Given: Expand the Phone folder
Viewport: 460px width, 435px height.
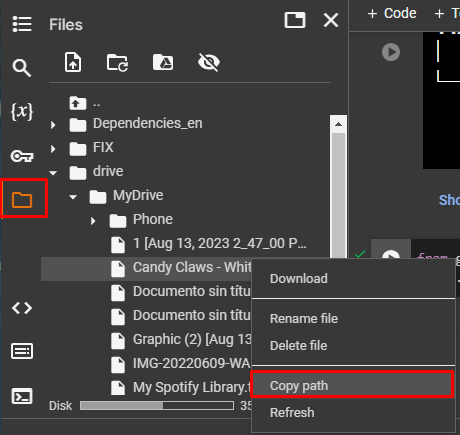Looking at the screenshot, I should tap(93, 221).
